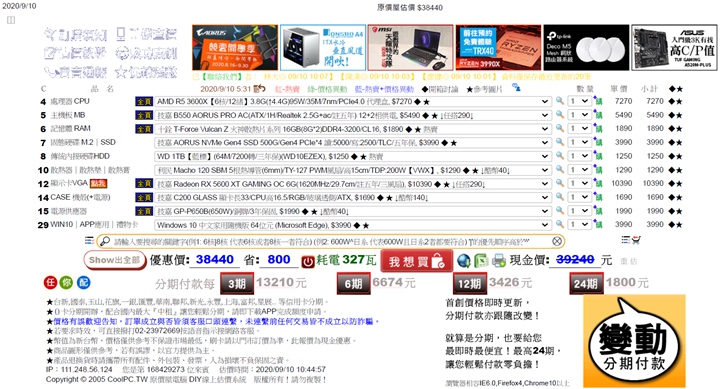The height and width of the screenshot is (389, 720).
Task: Open the SSD dropdown showing AORUS NVMe Gen4
Action: 353,142
